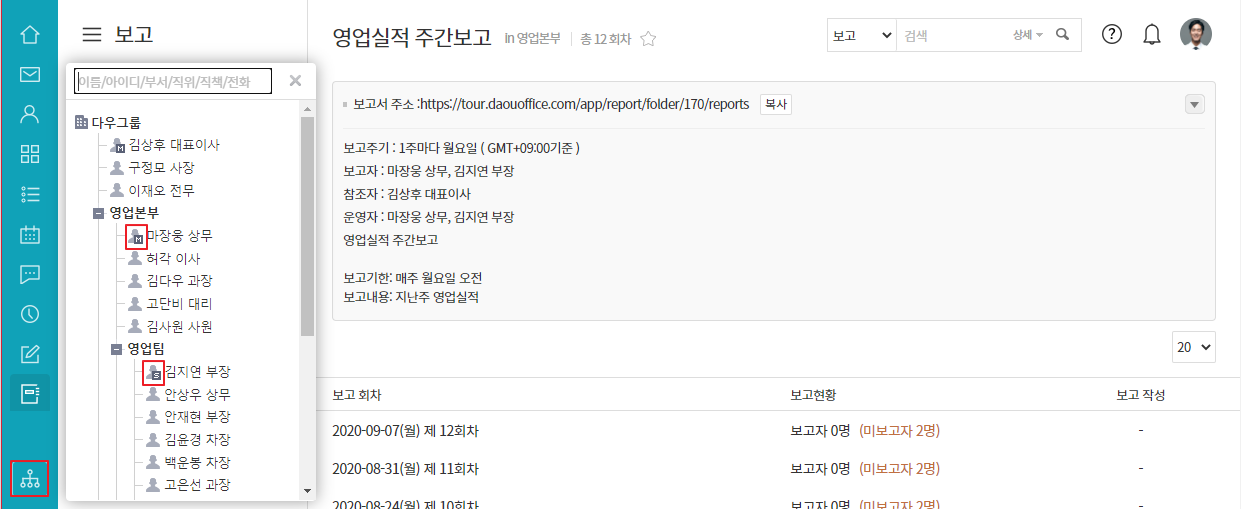The width and height of the screenshot is (1241, 509).
Task: Click the organization chart icon at sidebar bottom
Action: point(30,478)
